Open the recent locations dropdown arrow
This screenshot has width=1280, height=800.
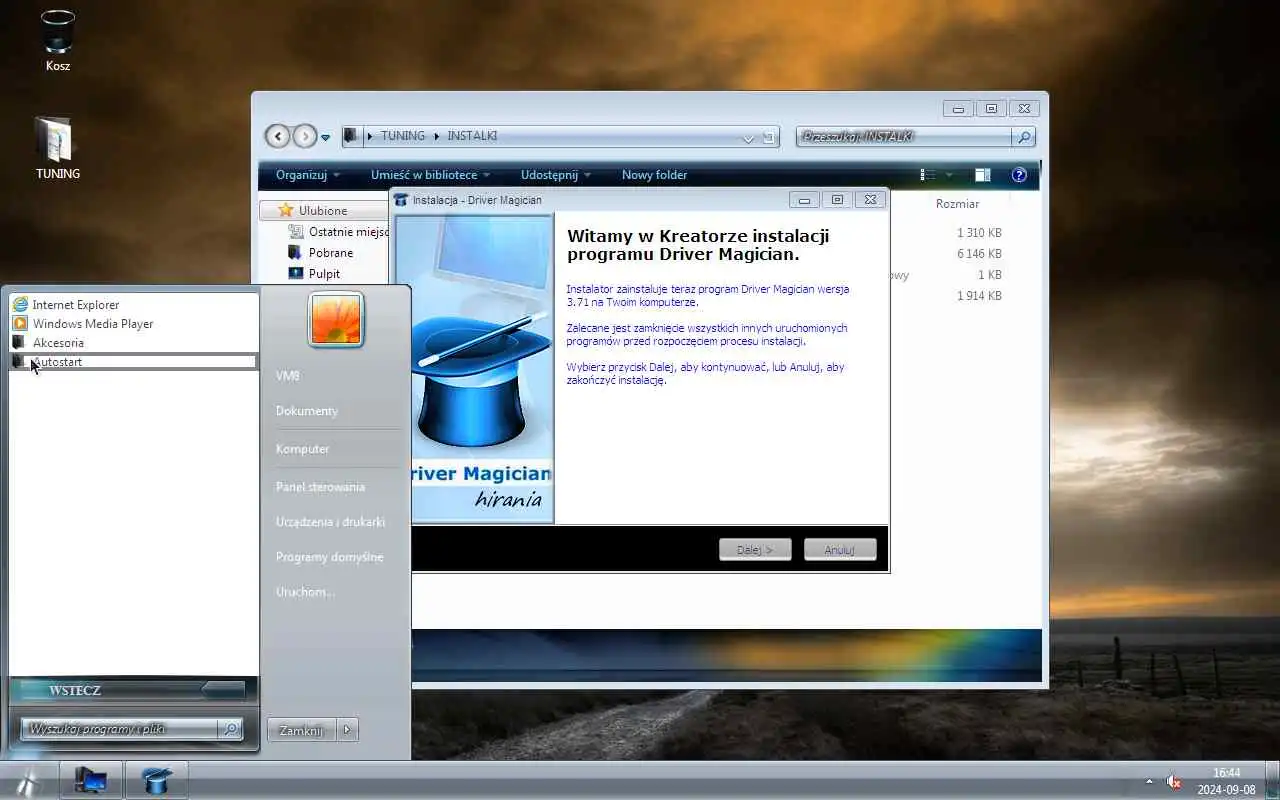tap(325, 137)
